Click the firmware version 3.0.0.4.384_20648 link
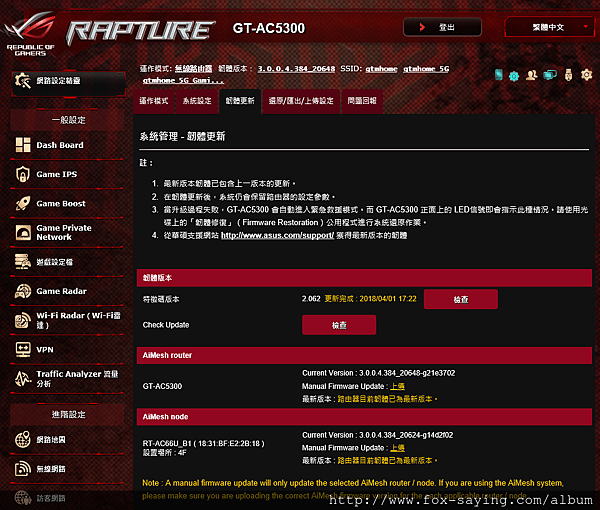Image resolution: width=600 pixels, height=510 pixels. pos(296,69)
